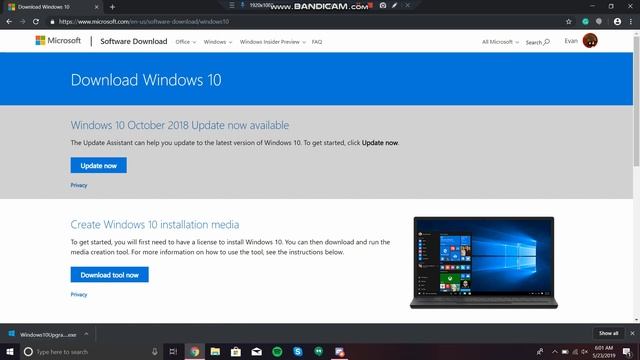Click the taskbar clock showing 6:01 AM
640x360 pixels.
pyautogui.click(x=604, y=351)
